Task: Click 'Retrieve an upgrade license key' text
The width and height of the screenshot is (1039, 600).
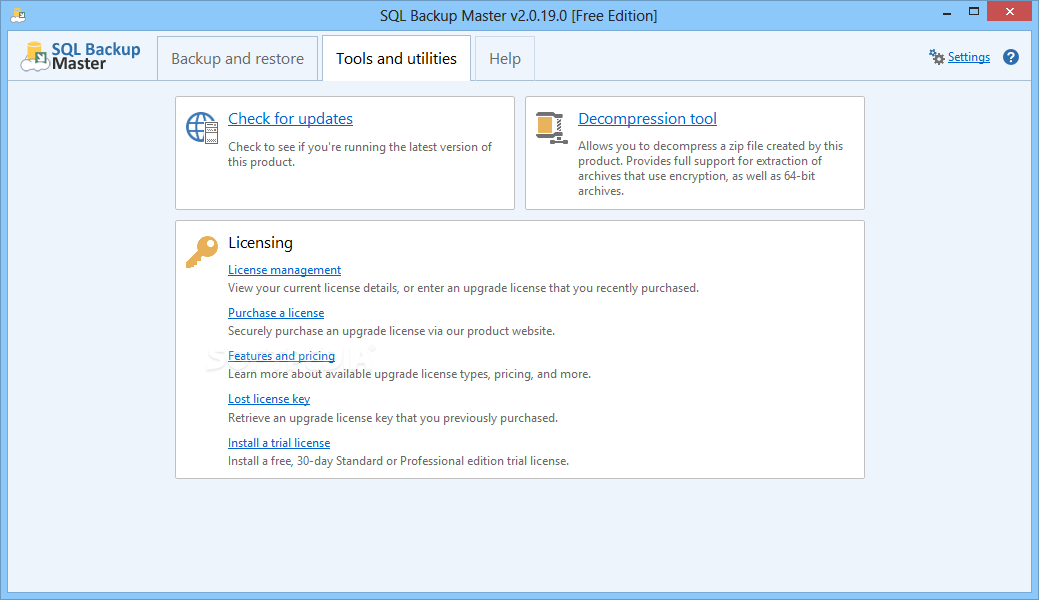Action: (x=393, y=418)
